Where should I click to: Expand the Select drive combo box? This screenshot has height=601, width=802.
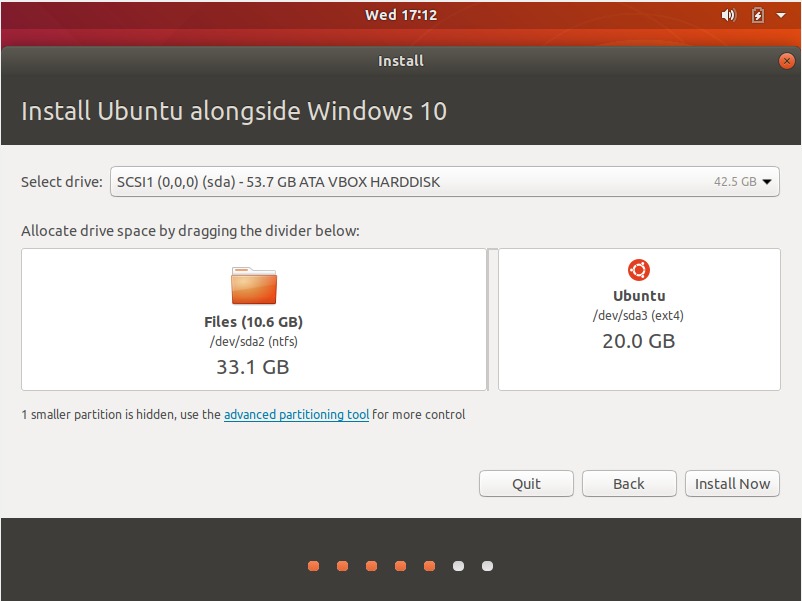(x=444, y=182)
